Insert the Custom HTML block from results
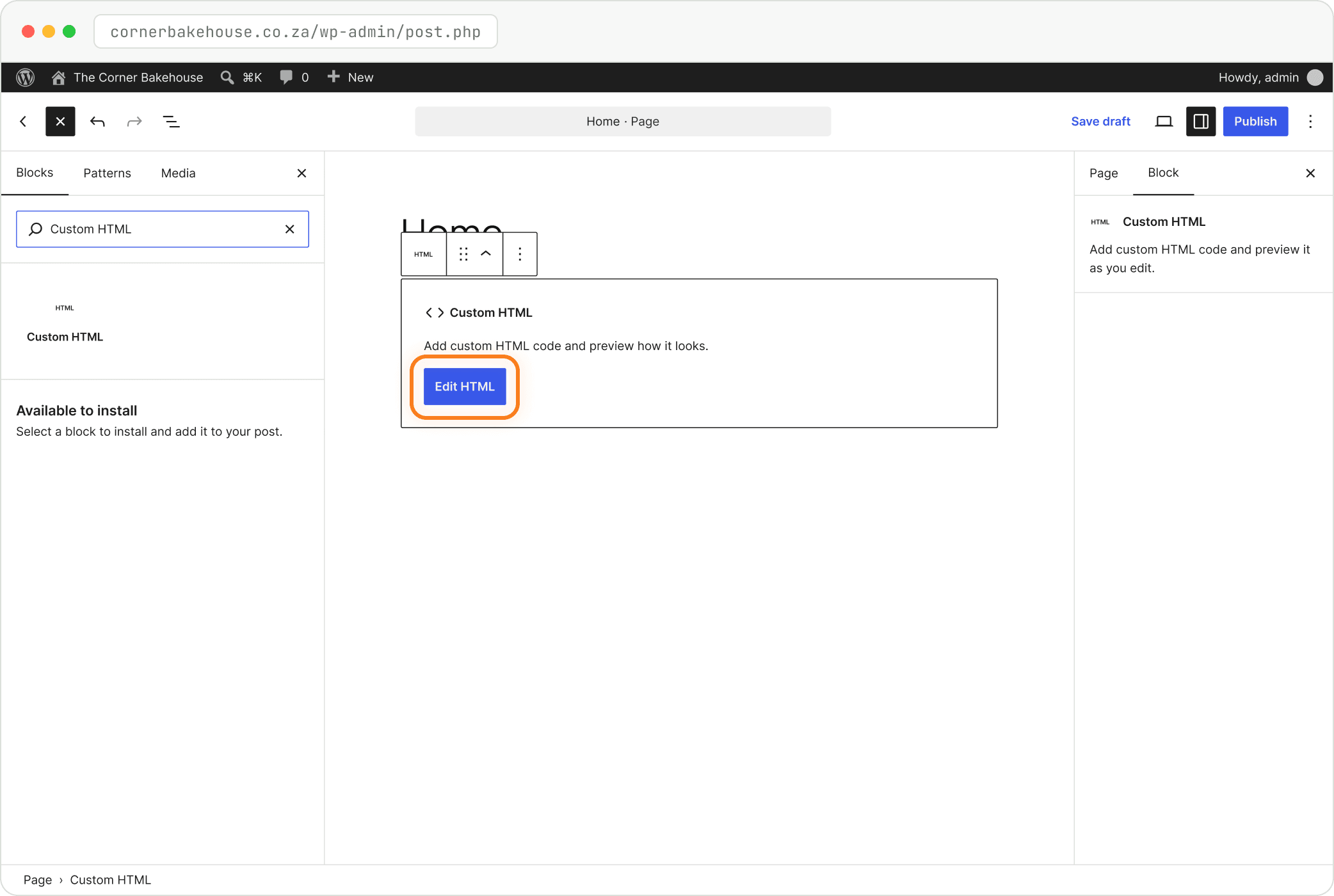The image size is (1334, 896). coord(65,322)
